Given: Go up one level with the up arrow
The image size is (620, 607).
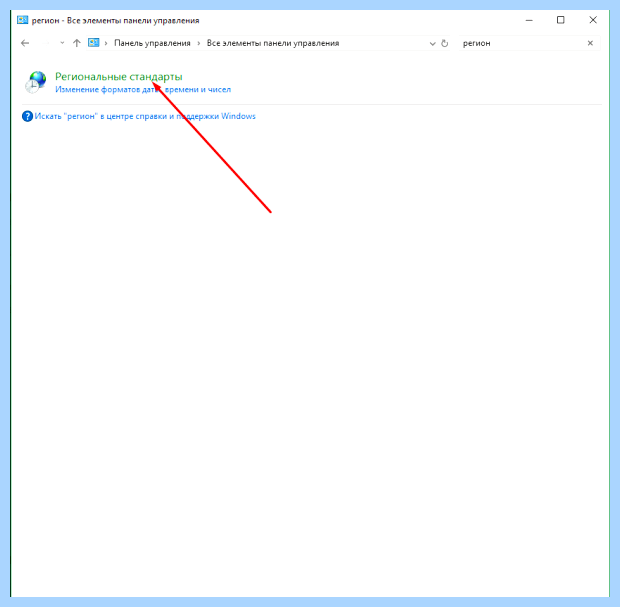Looking at the screenshot, I should [76, 43].
